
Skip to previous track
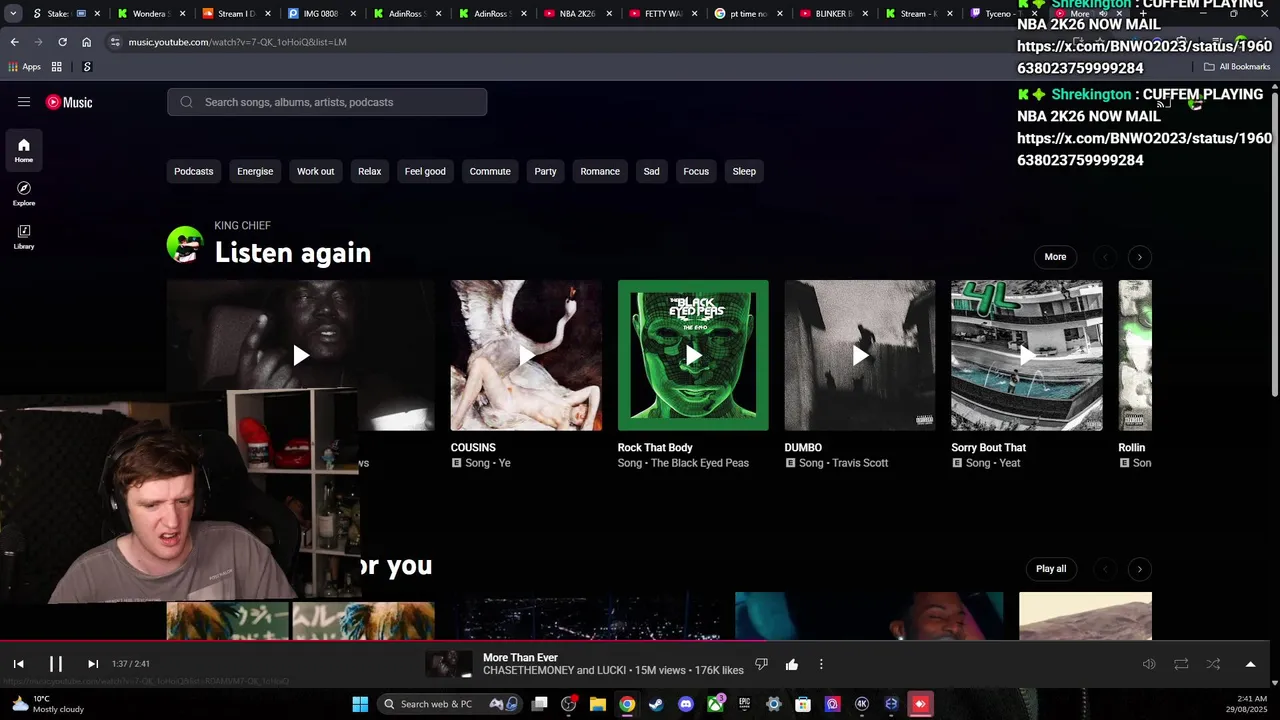(18, 664)
